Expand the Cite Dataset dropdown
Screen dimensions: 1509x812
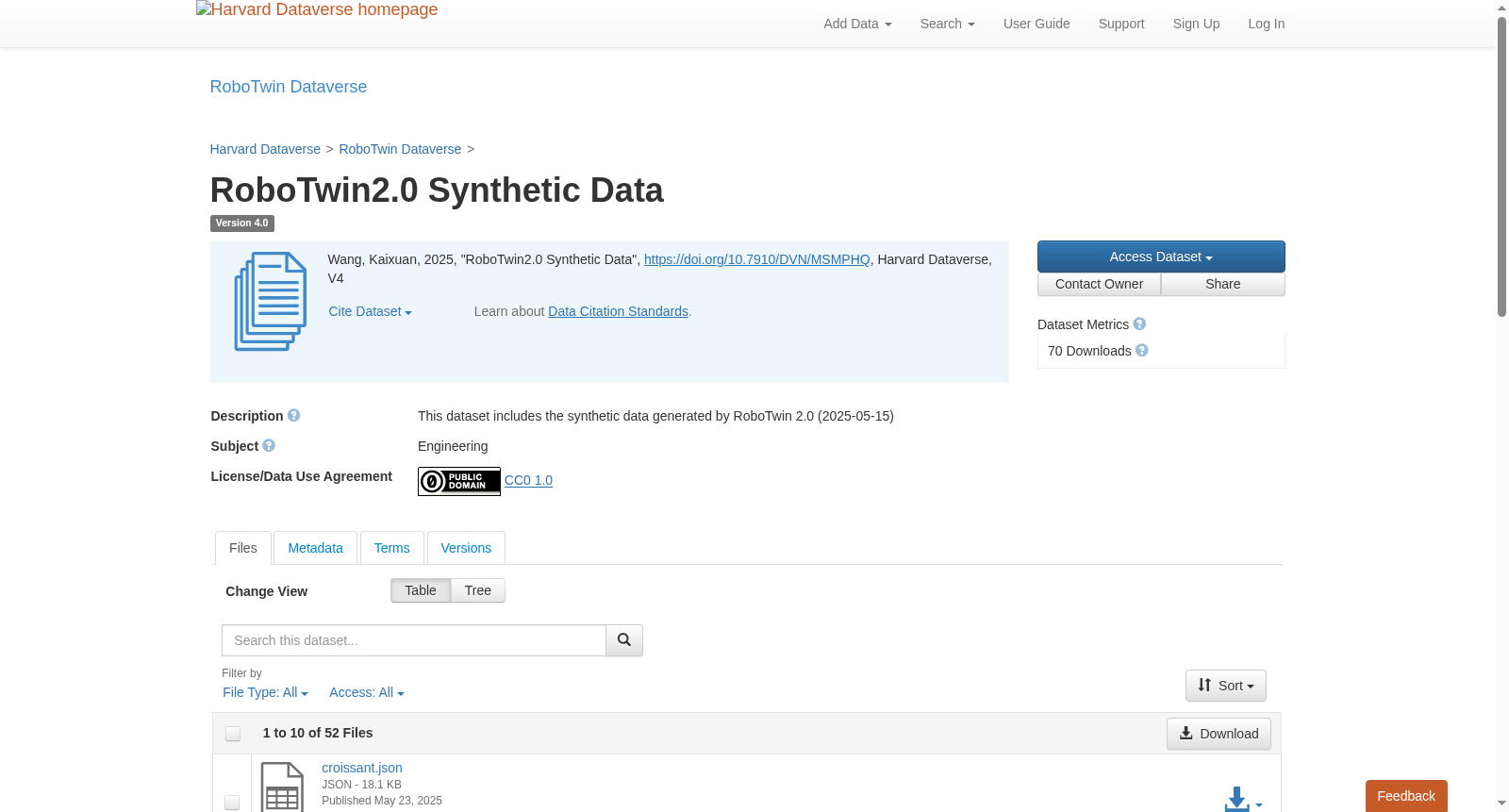pyautogui.click(x=371, y=311)
